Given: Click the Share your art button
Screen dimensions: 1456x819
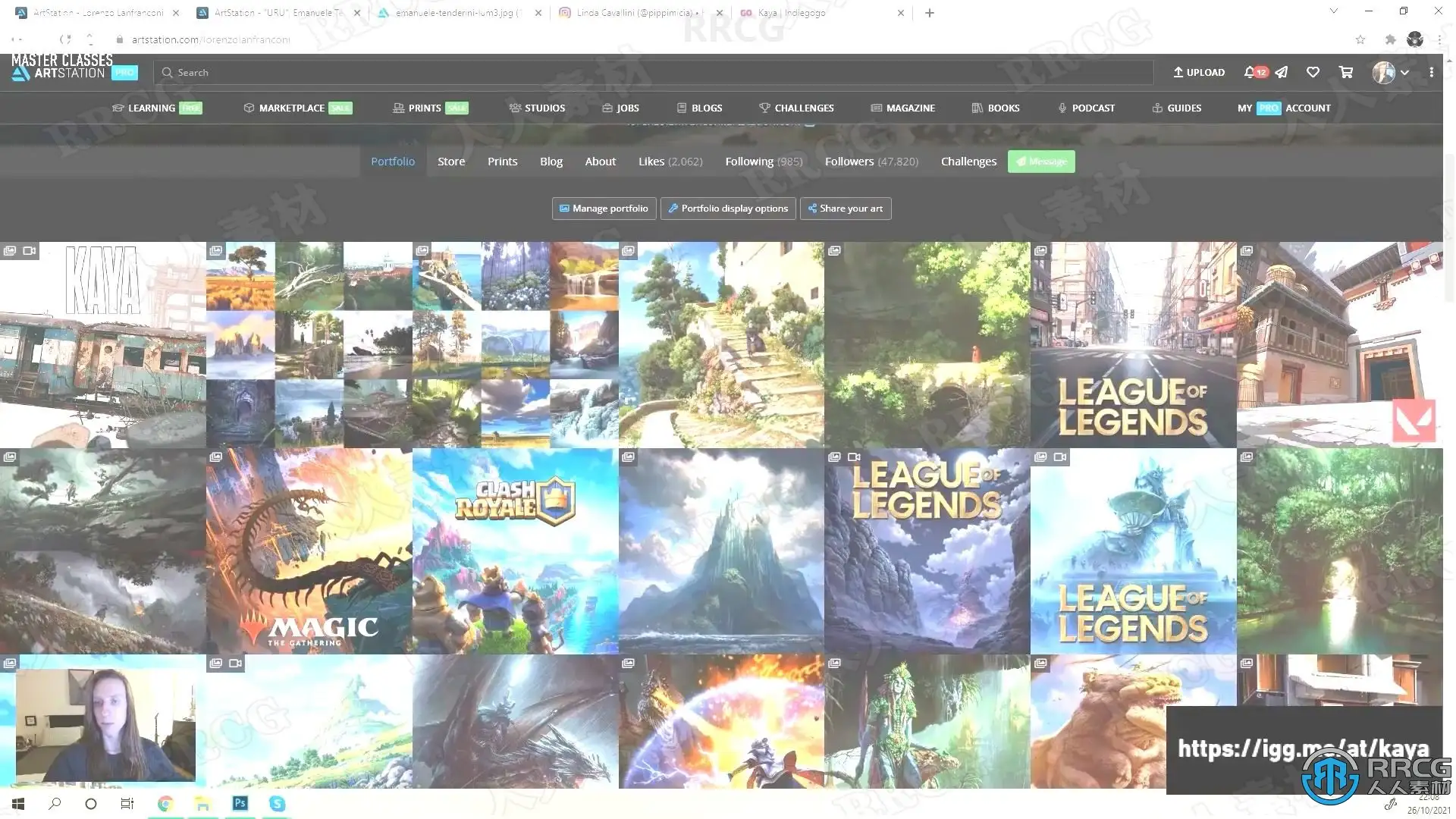Looking at the screenshot, I should [x=846, y=209].
